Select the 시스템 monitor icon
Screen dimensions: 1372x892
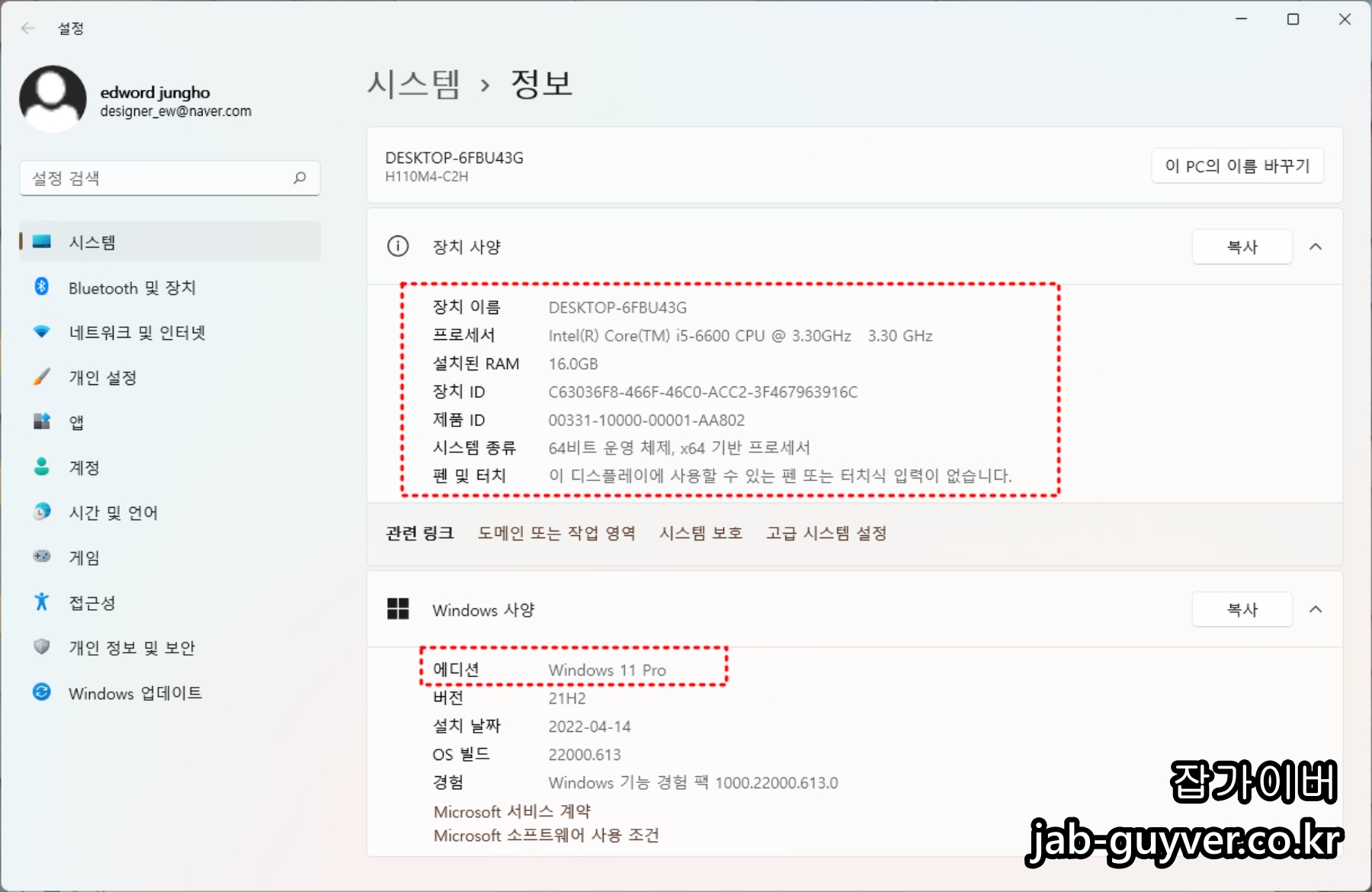click(x=42, y=242)
